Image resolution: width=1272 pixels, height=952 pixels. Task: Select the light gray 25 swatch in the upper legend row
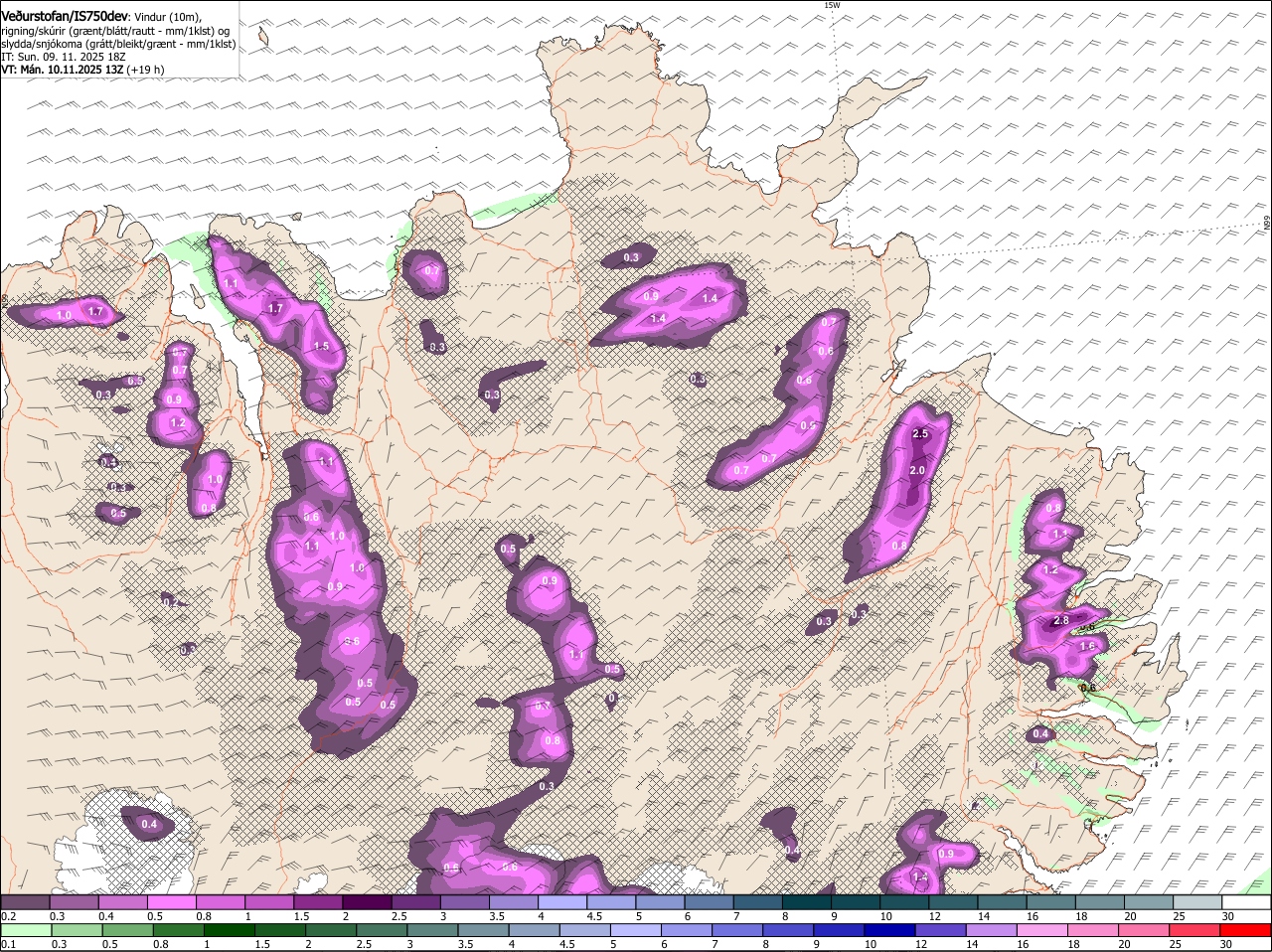1197,902
